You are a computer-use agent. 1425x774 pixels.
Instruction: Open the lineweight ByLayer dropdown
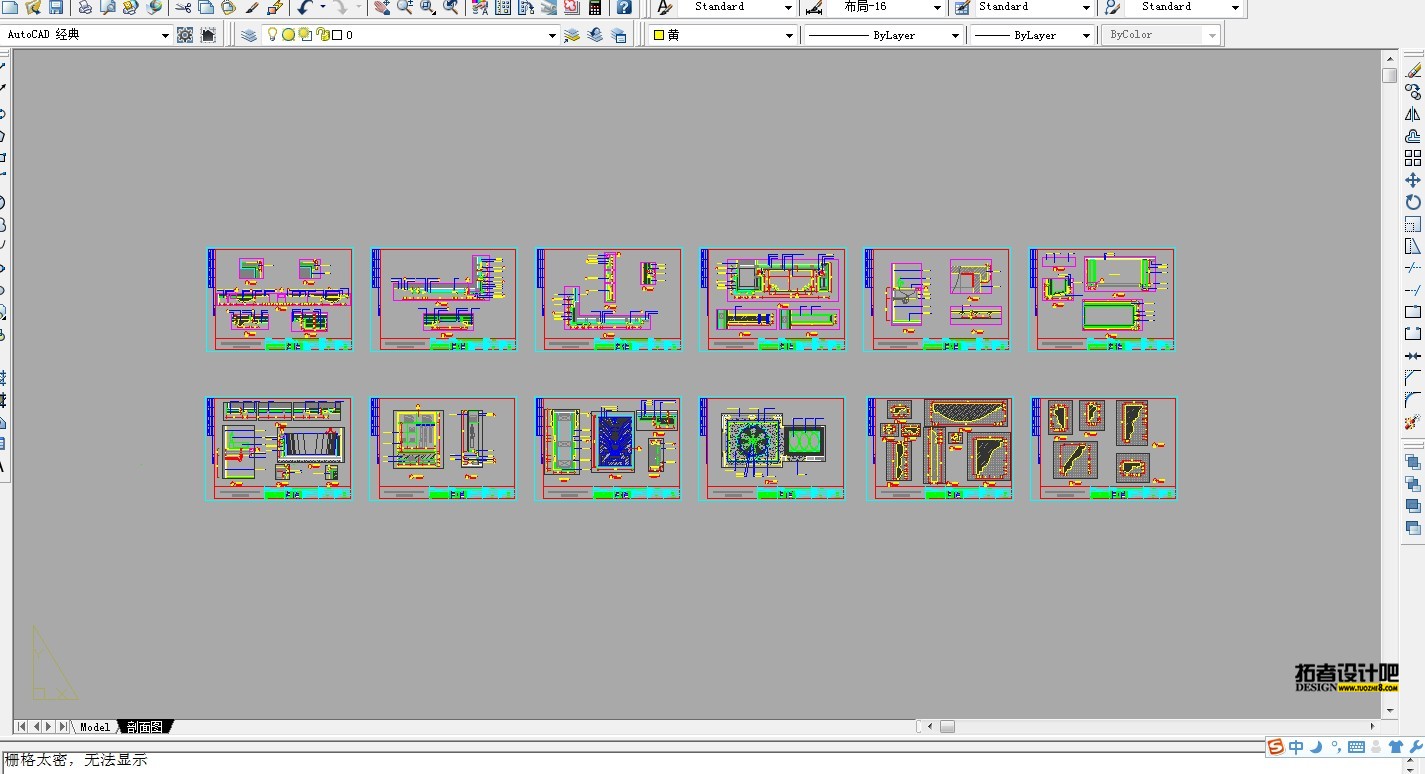1033,35
